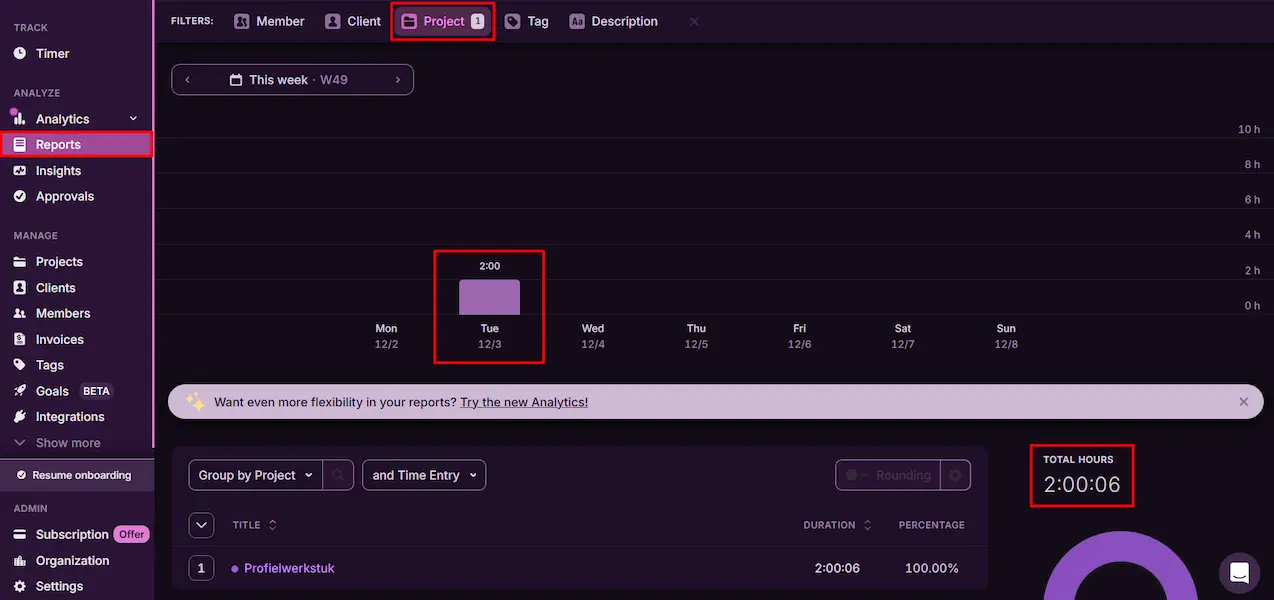Expand row 1 Profielwerkstuk entries
This screenshot has width=1274, height=600.
[201, 568]
